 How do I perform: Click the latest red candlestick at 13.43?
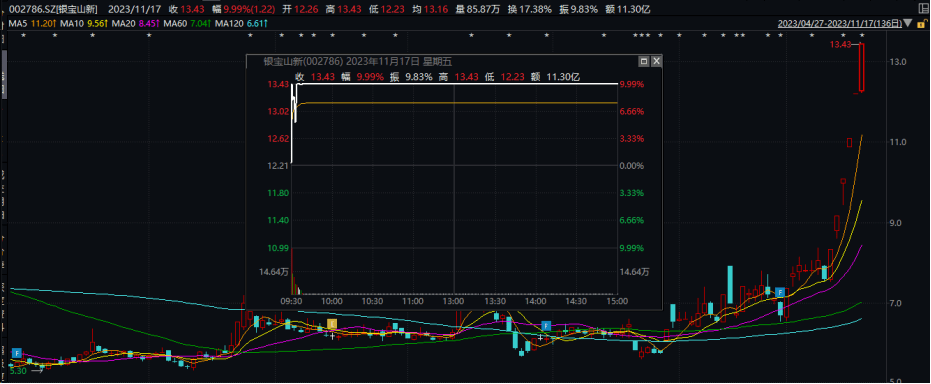[862, 68]
